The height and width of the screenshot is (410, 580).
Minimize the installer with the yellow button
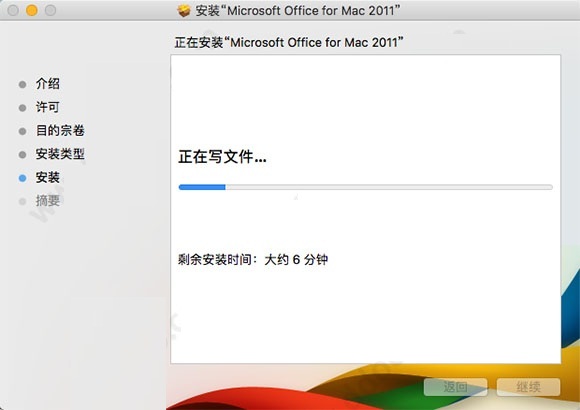point(32,10)
